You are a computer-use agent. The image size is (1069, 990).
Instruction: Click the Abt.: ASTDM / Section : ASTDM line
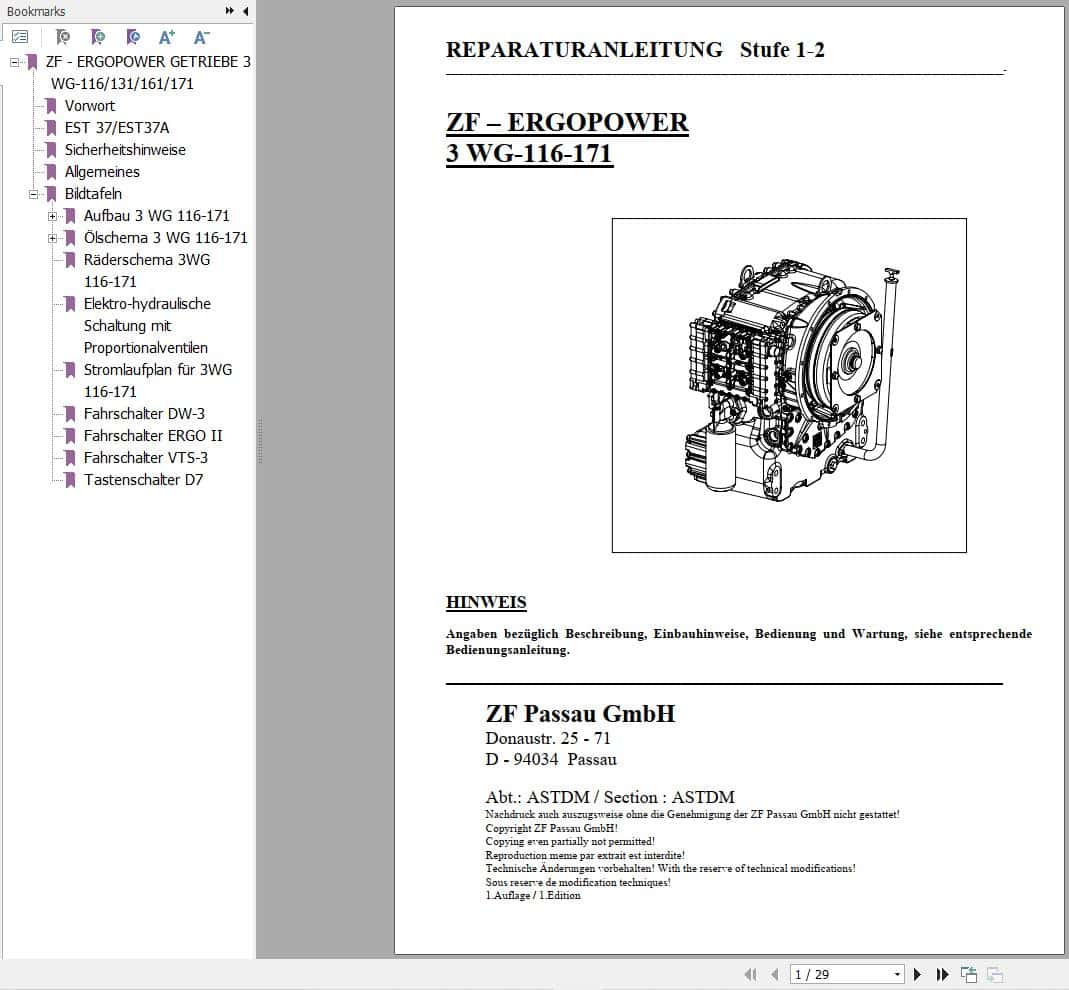point(610,797)
